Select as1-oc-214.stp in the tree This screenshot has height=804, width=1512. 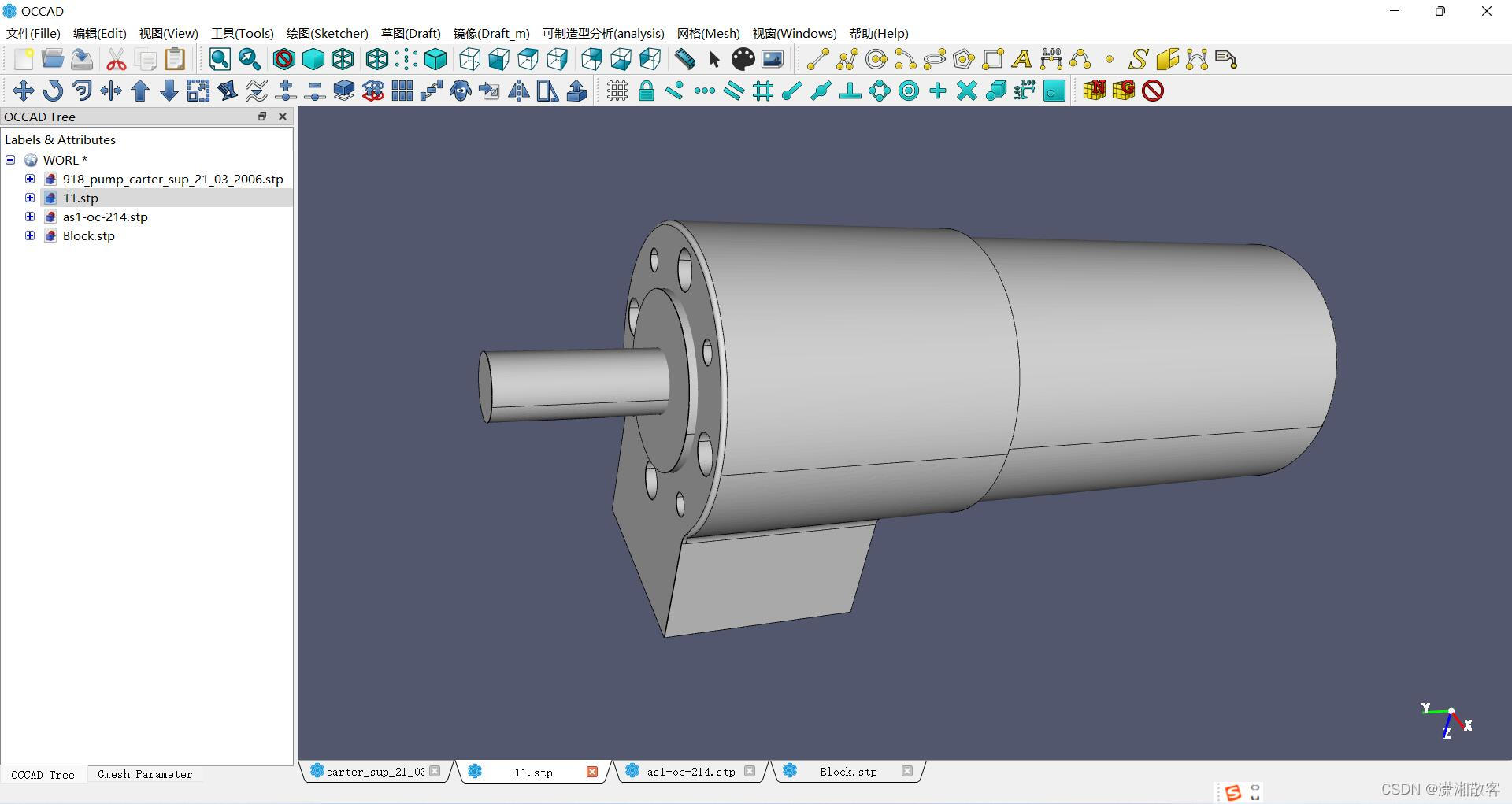106,217
